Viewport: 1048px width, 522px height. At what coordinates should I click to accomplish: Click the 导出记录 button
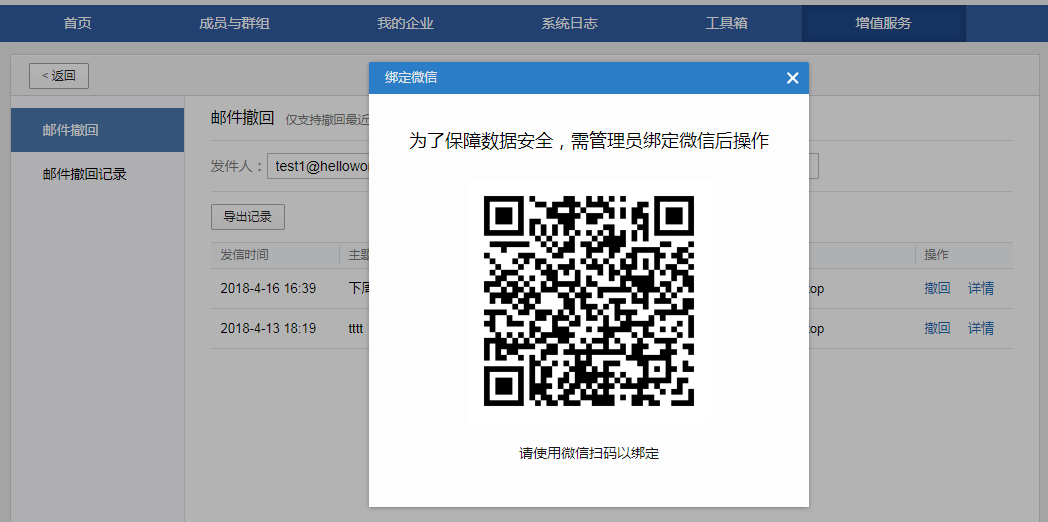click(248, 217)
